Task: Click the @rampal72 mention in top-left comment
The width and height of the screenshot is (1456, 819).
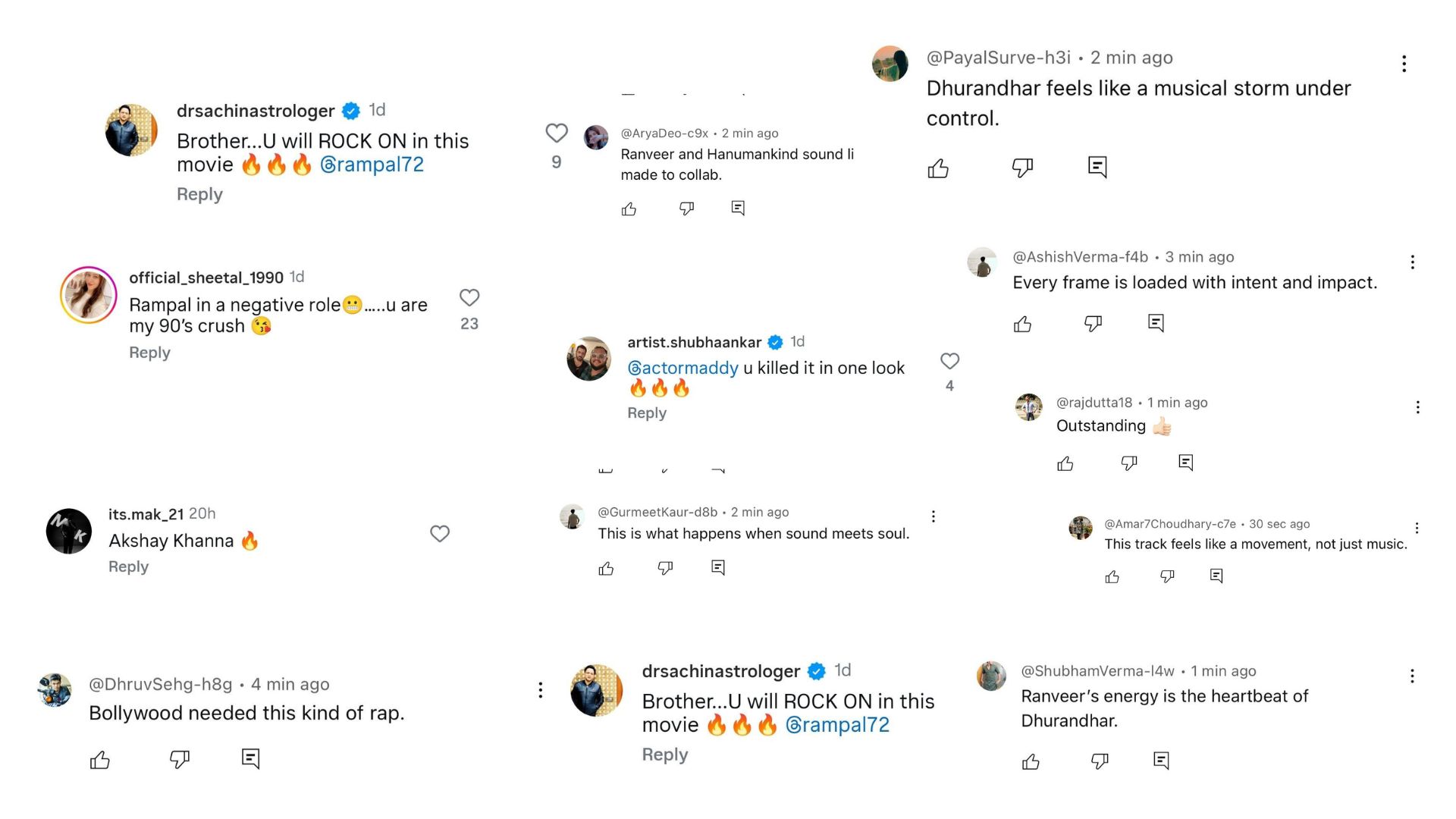Action: 372,165
